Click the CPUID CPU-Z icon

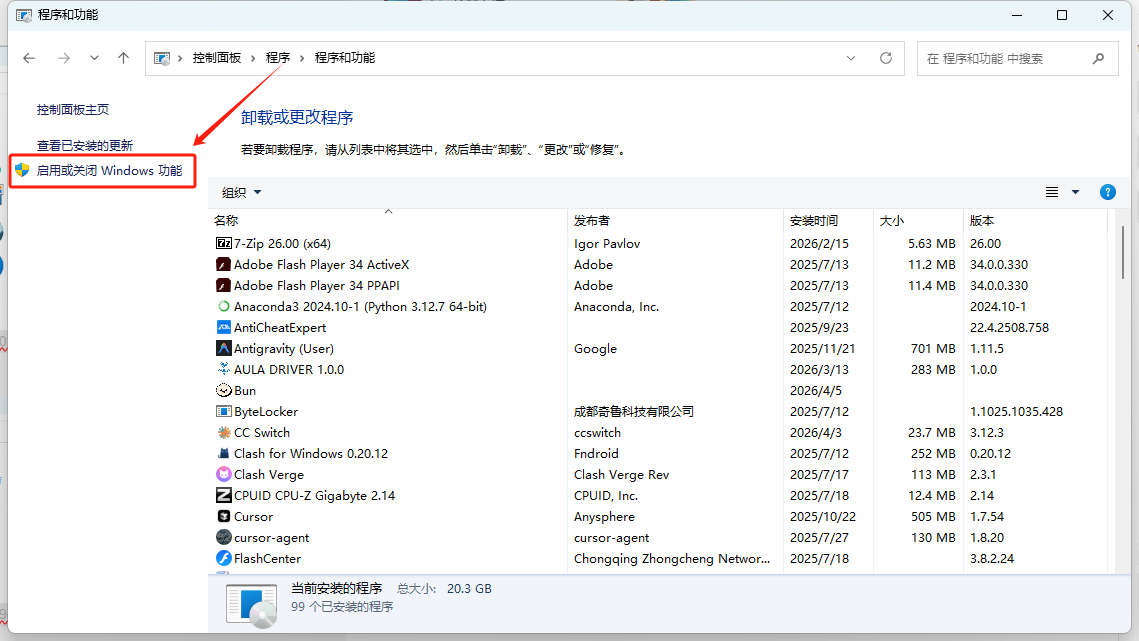click(224, 496)
